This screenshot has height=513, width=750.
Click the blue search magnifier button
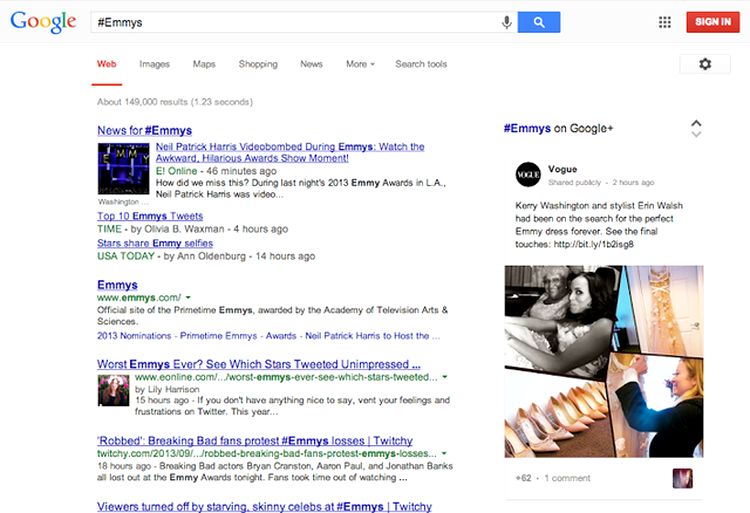[539, 22]
